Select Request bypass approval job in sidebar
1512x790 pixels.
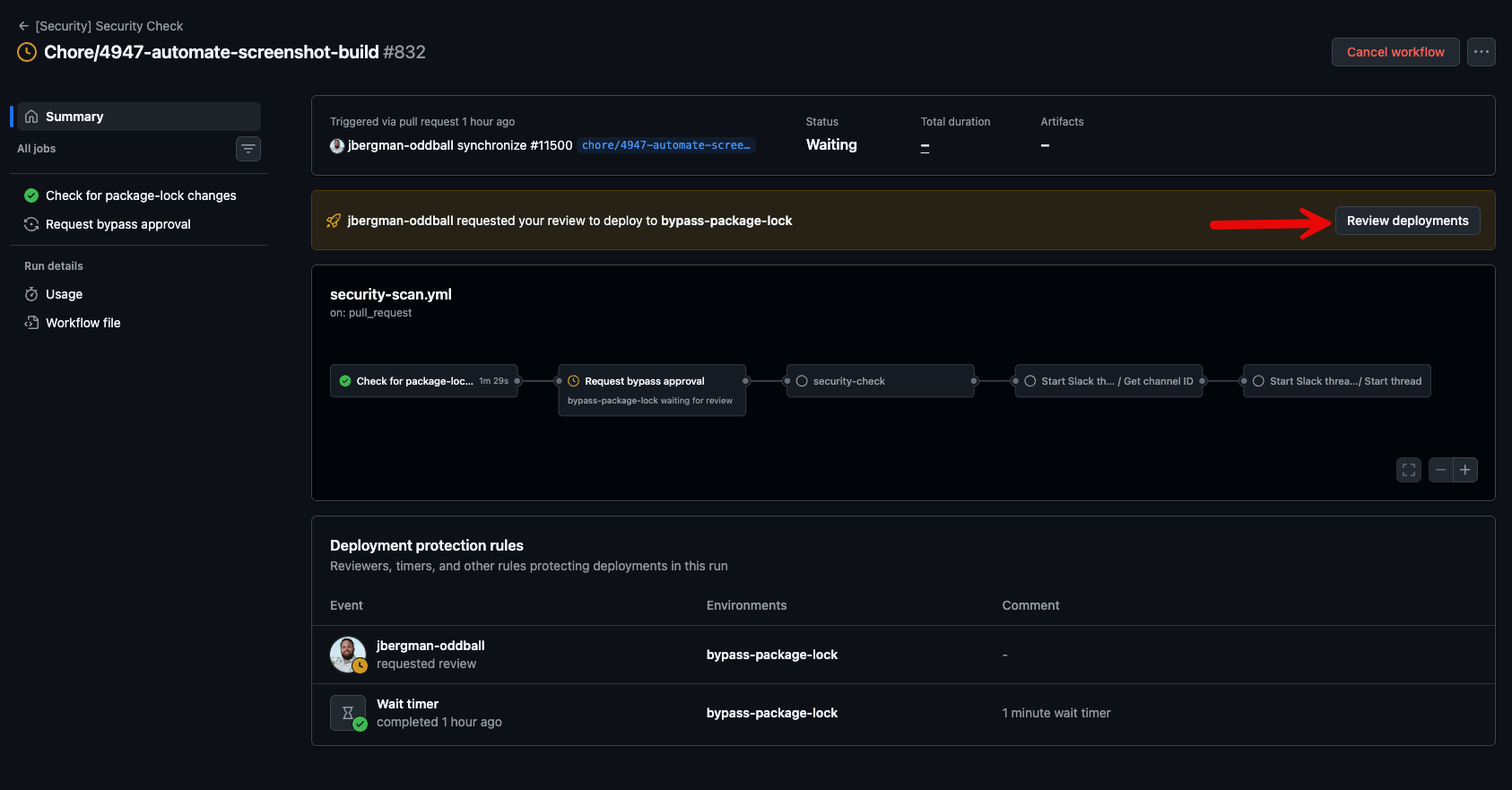pos(117,224)
